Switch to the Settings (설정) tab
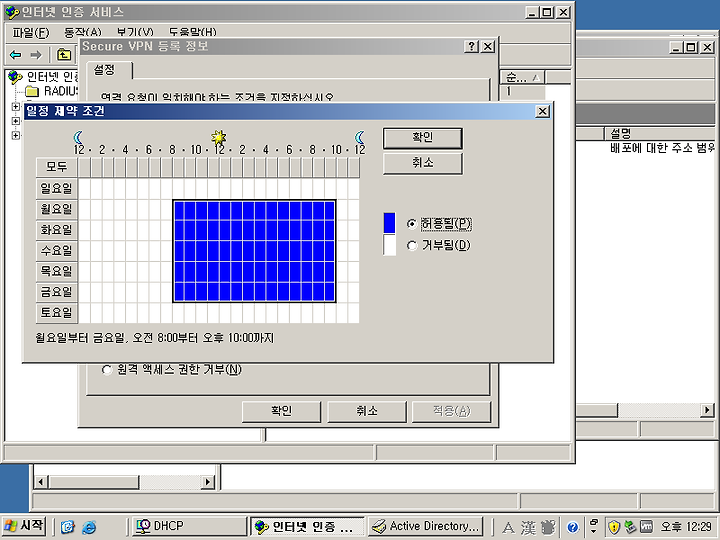This screenshot has width=720, height=540. coord(109,70)
